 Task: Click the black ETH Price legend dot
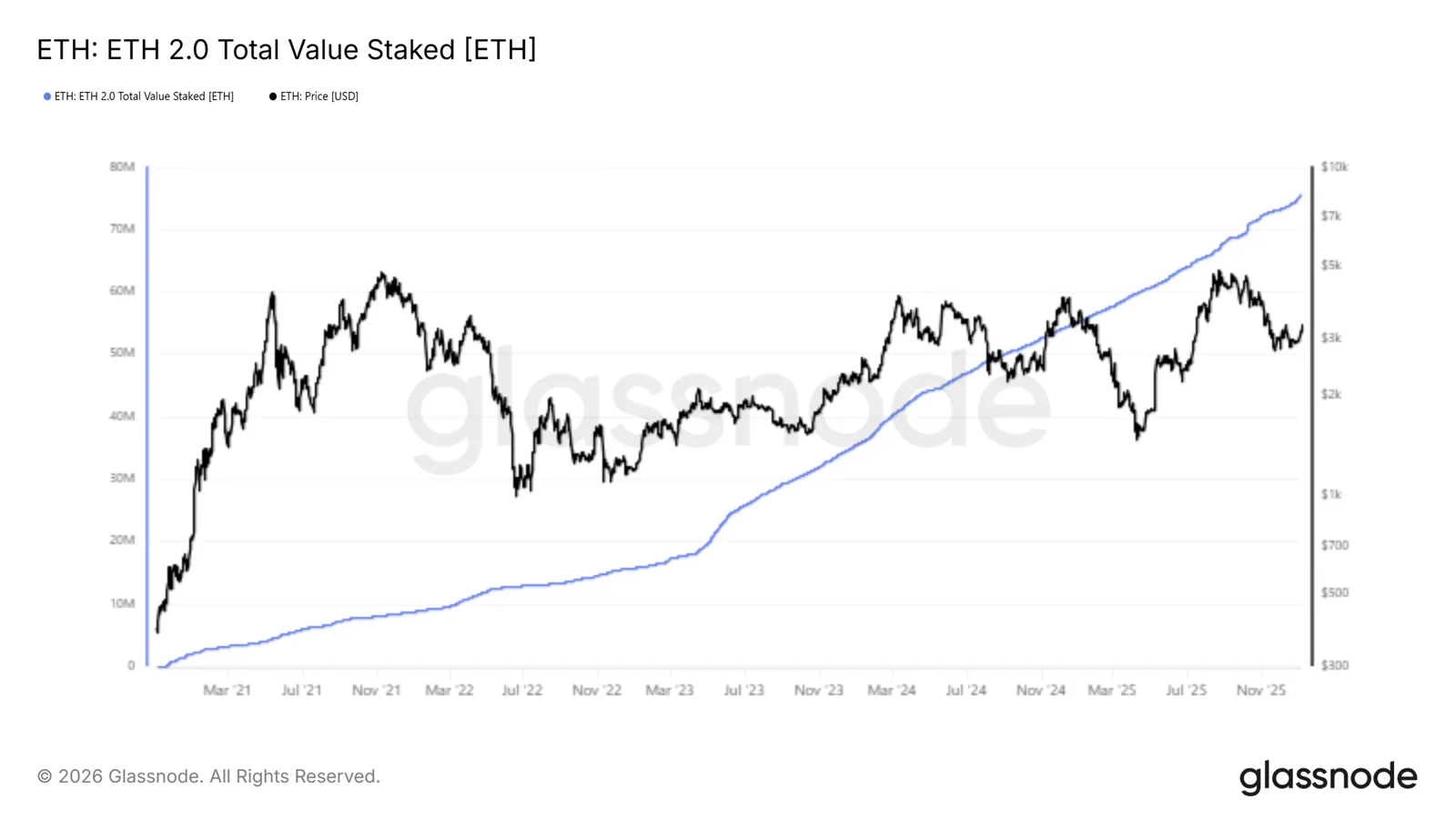click(273, 96)
